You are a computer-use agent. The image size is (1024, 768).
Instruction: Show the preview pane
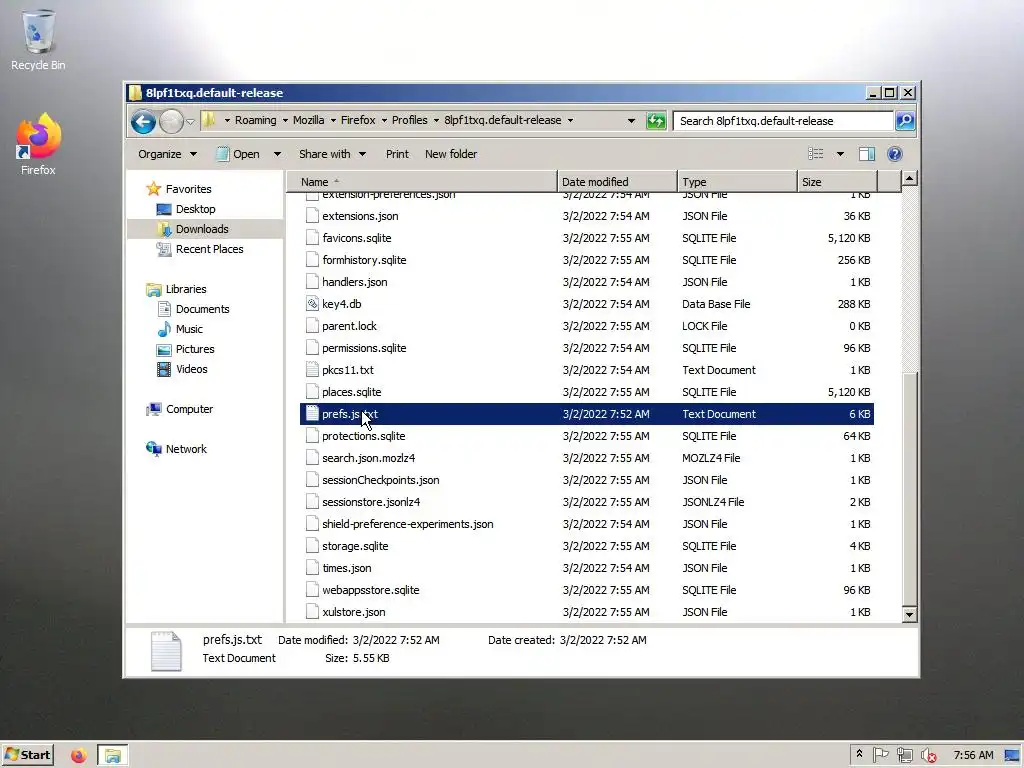pyautogui.click(x=867, y=154)
